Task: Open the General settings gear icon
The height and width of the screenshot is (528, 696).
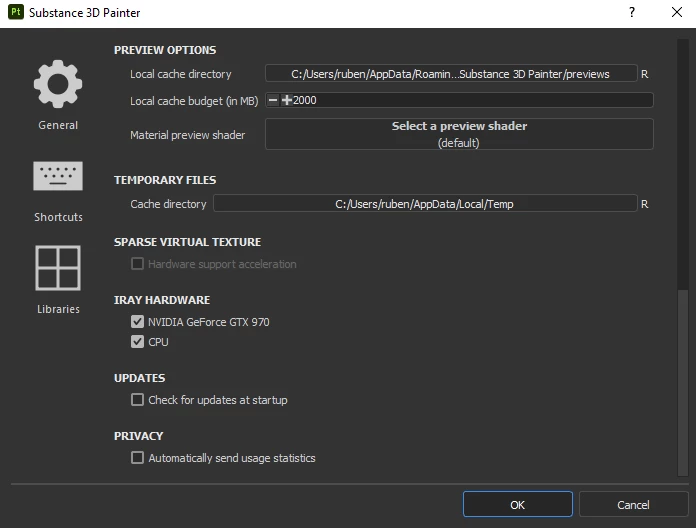Action: coord(58,84)
